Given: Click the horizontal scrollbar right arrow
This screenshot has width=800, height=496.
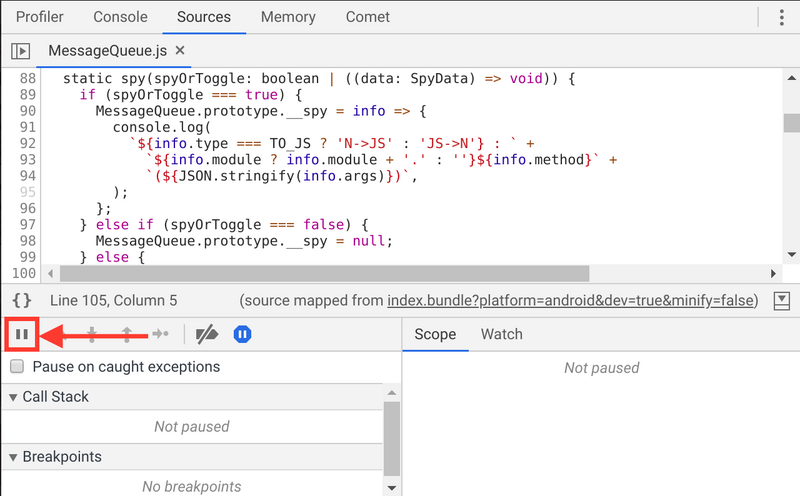Looking at the screenshot, I should coord(773,274).
